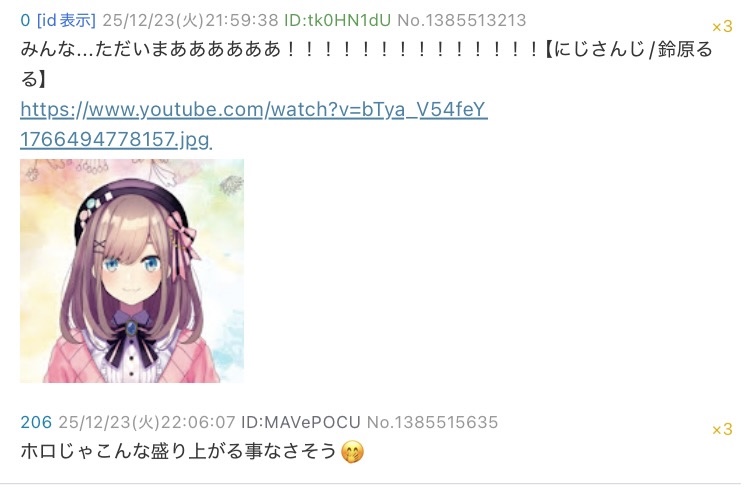Click post number 0 at the thread top
This screenshot has height=488, width=750.
point(25,21)
